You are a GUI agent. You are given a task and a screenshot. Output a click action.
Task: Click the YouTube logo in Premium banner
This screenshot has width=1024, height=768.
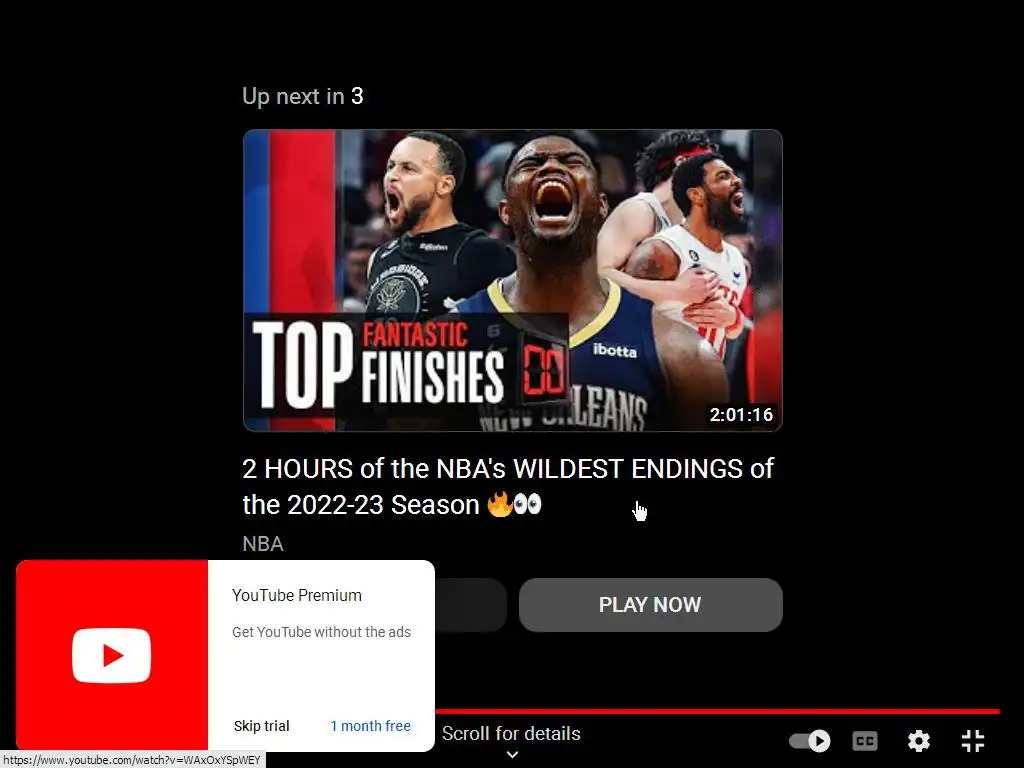coord(112,655)
